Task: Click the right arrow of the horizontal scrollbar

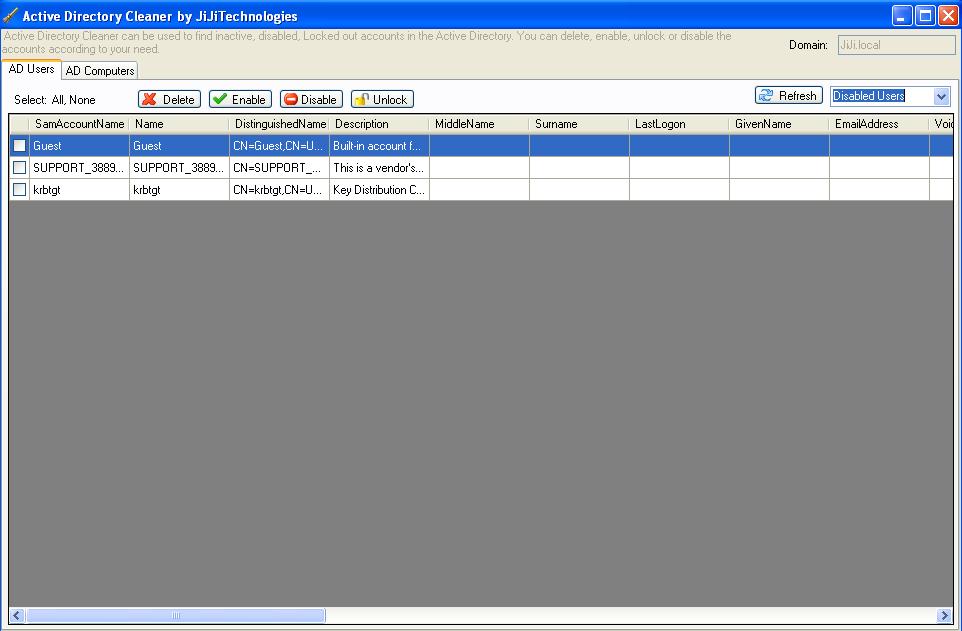Action: tap(943, 615)
